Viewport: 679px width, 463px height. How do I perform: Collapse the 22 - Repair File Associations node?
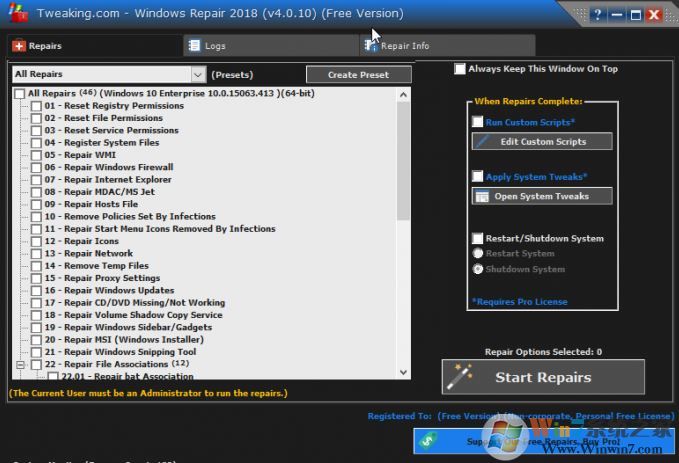click(x=21, y=364)
